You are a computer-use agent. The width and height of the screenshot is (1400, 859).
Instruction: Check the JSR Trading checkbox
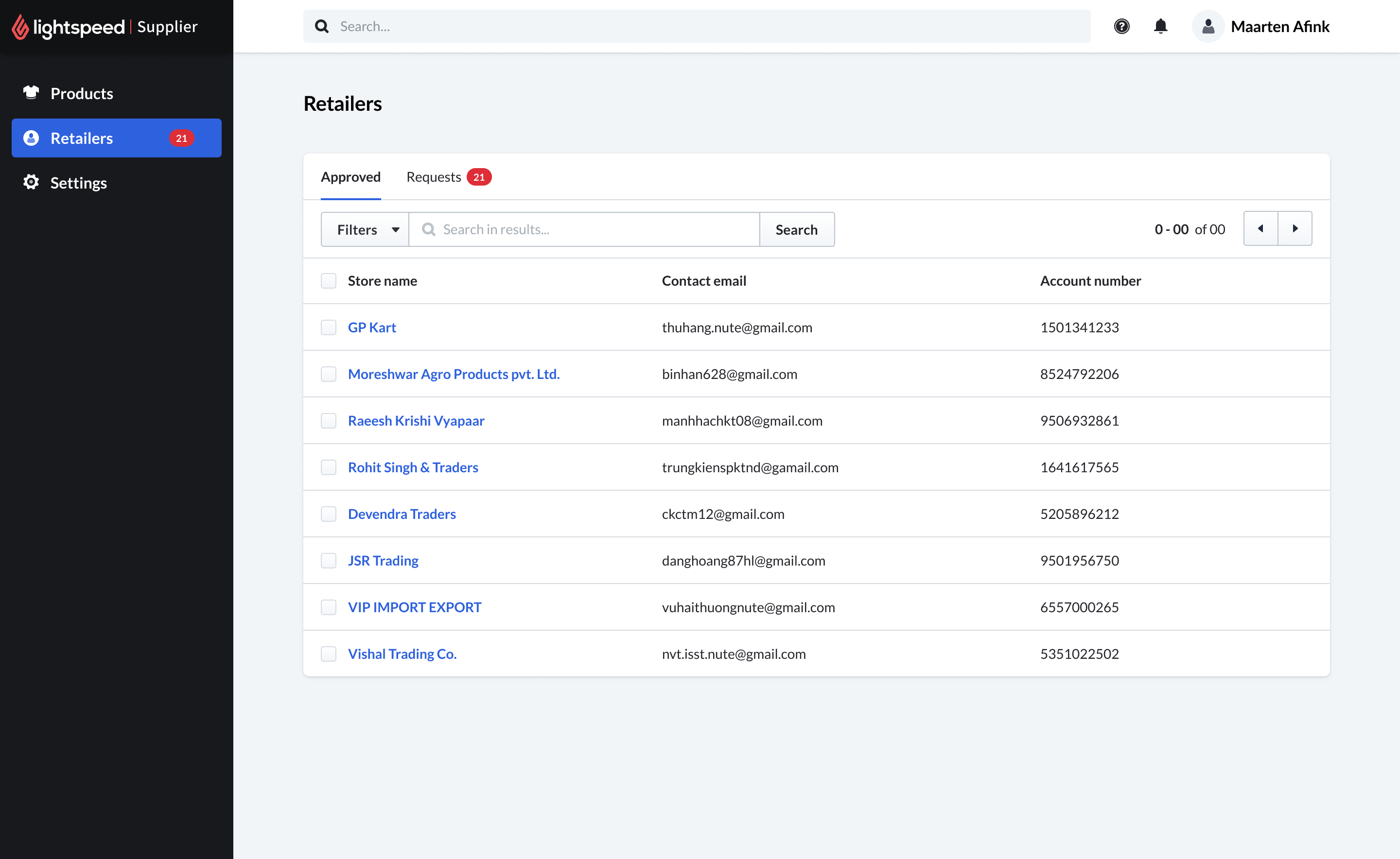coord(329,560)
